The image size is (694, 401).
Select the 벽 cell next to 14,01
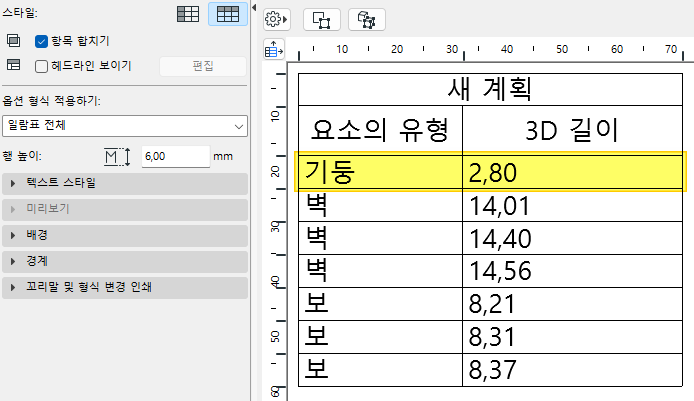[x=380, y=205]
